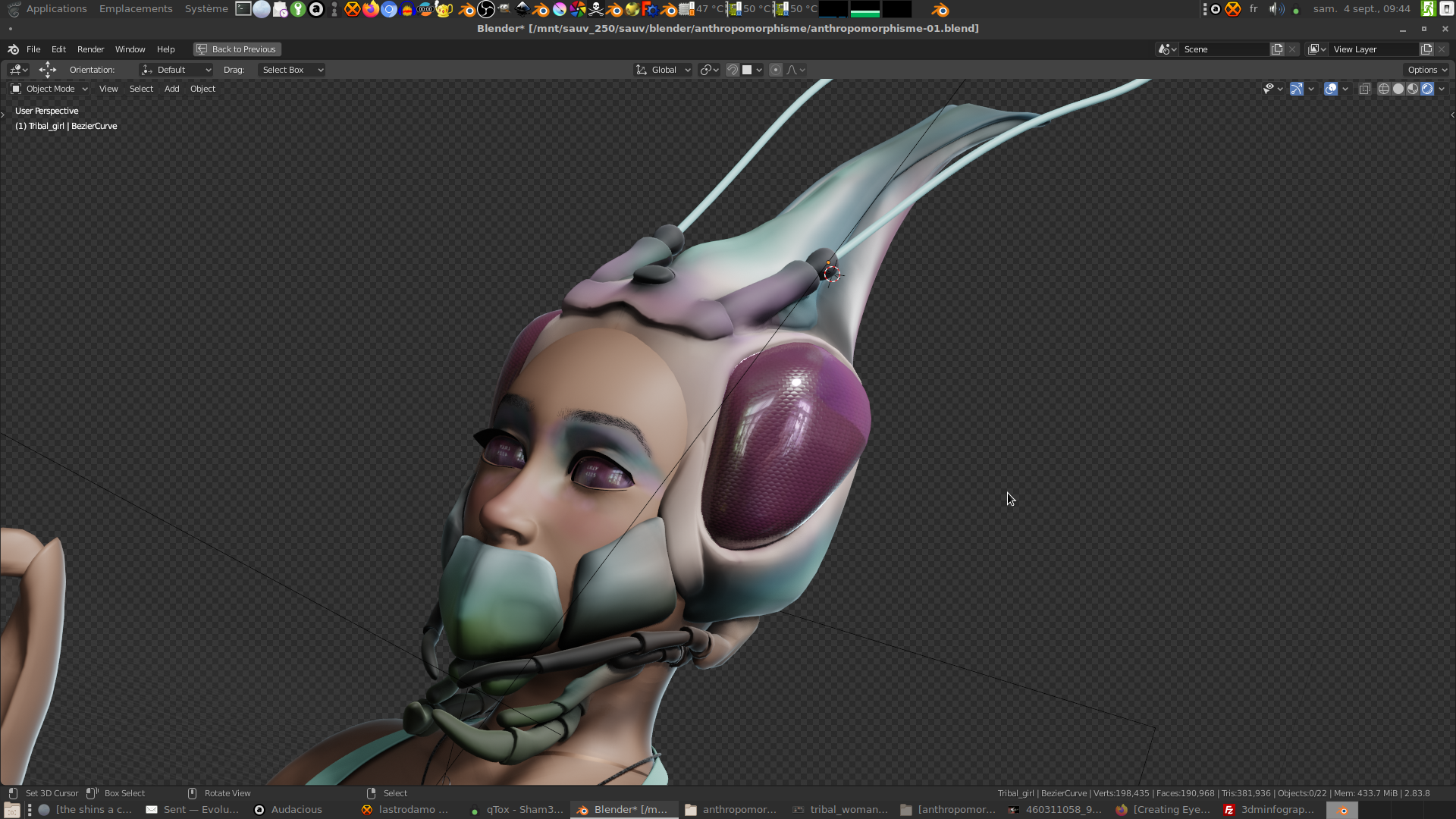Viewport: 1456px width, 819px height.
Task: Open the Edit menu
Action: 58,49
